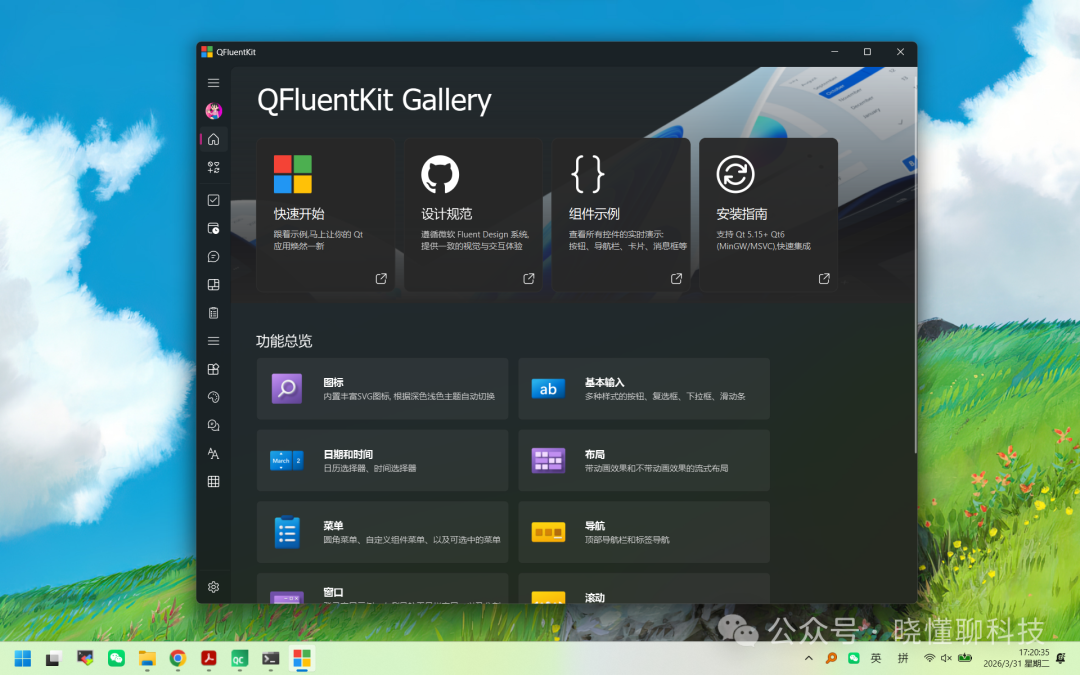This screenshot has width=1080, height=675.
Task: Maximize the QFluentKit window
Action: pyautogui.click(x=867, y=52)
